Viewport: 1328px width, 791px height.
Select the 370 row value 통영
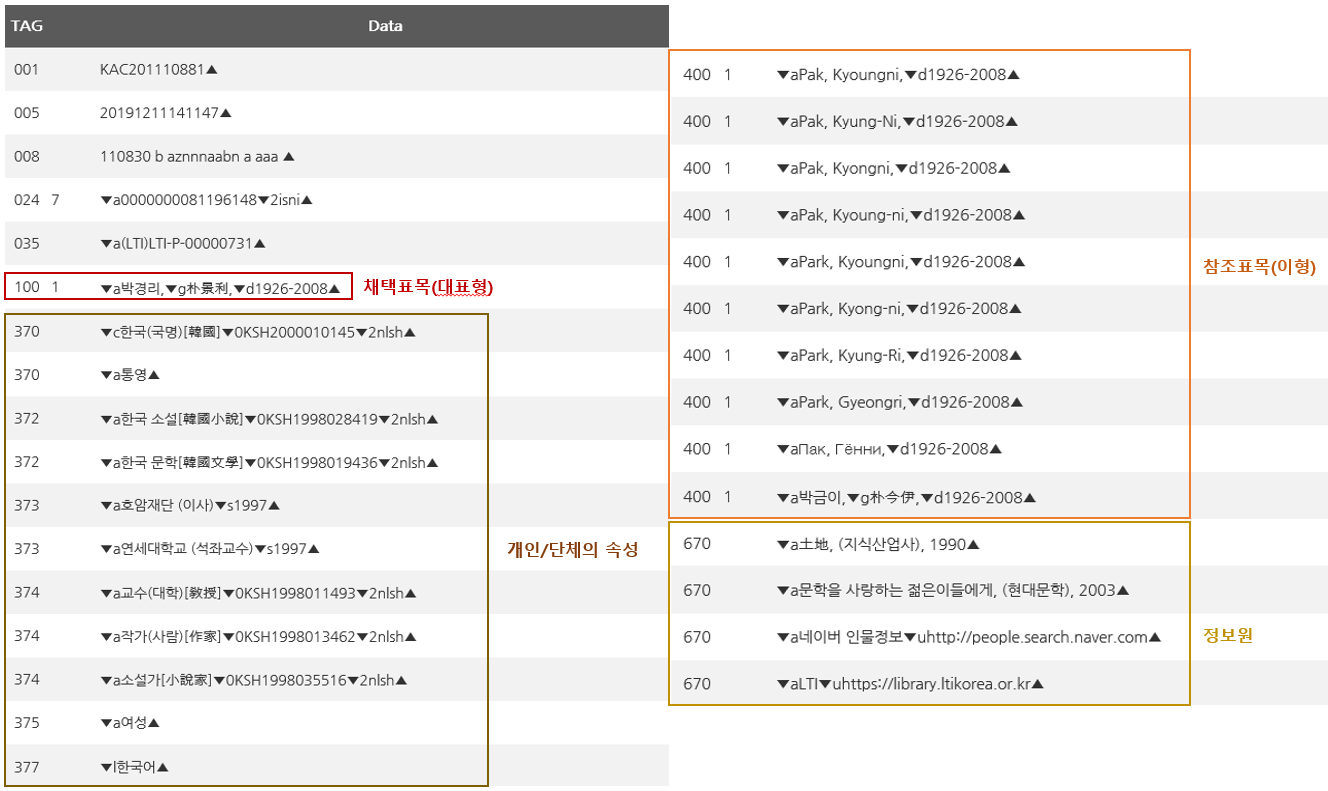130,375
